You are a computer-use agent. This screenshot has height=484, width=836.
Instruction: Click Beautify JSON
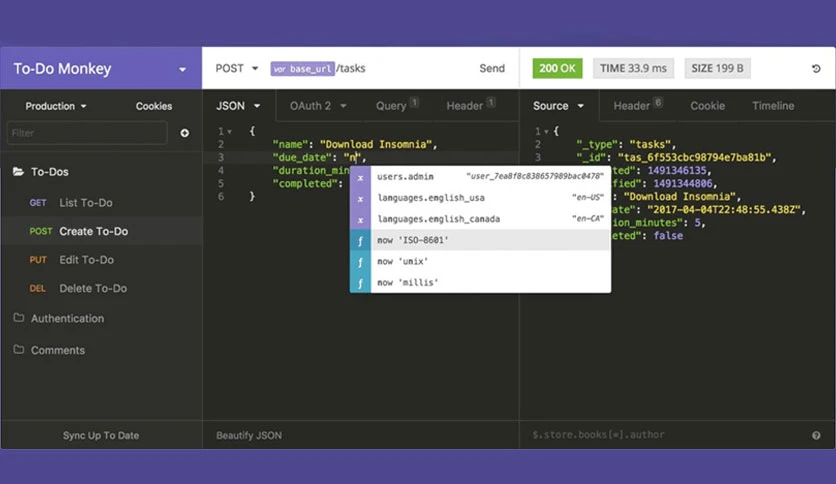coord(249,435)
